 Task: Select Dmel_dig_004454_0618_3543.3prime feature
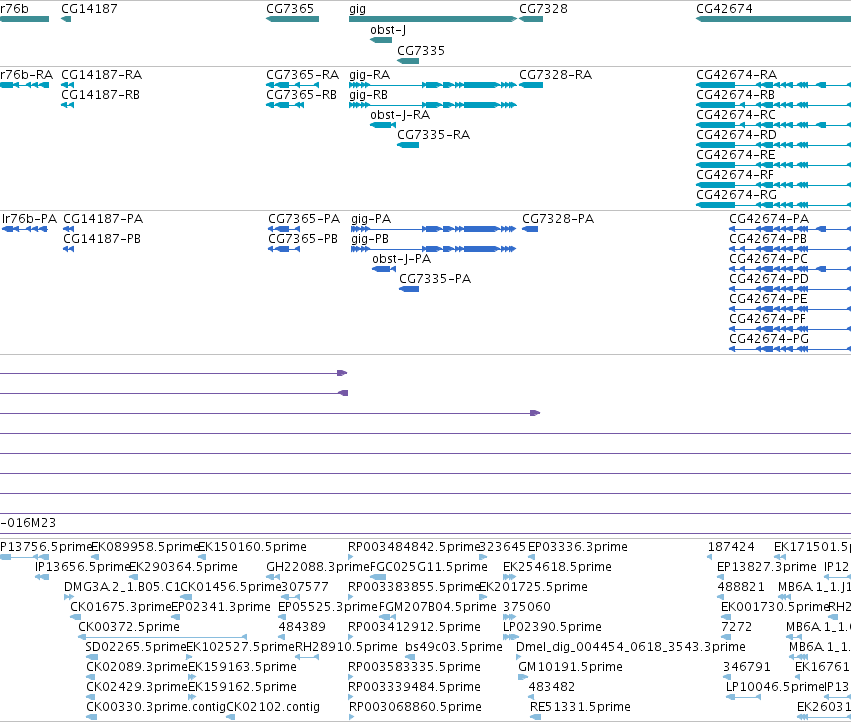(x=631, y=647)
